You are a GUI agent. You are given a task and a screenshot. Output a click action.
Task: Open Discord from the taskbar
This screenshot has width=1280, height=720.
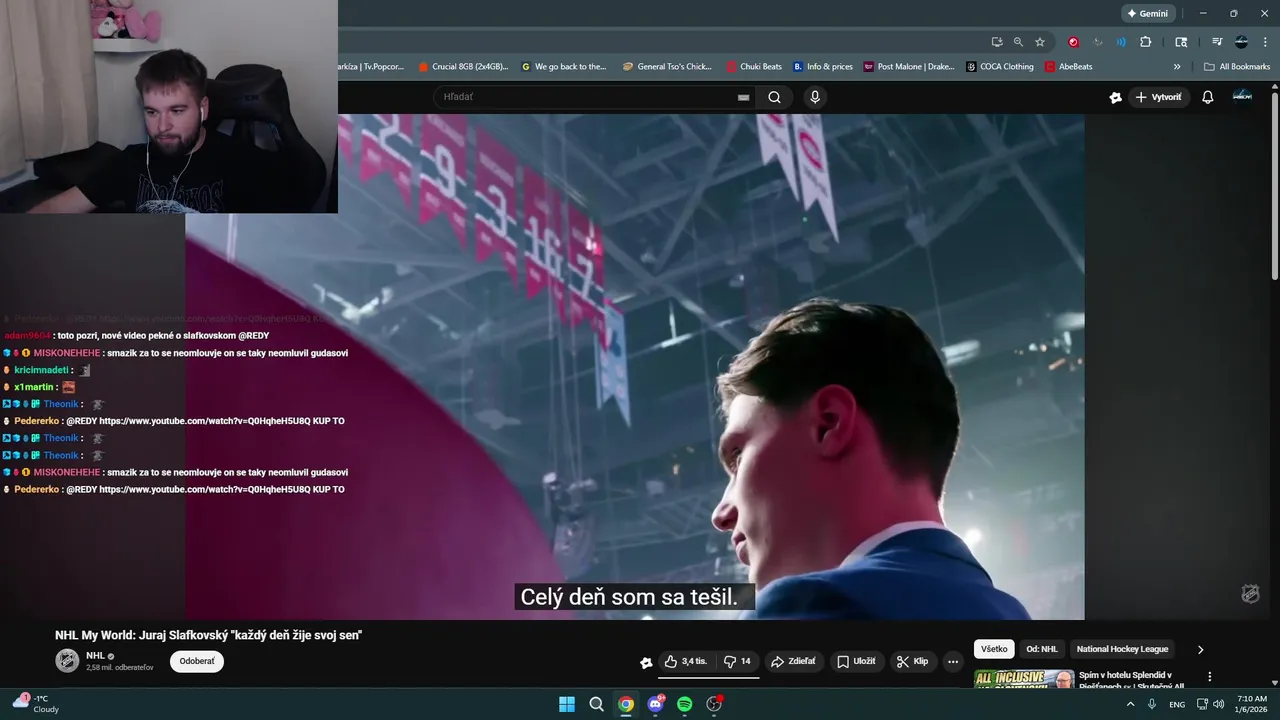(x=655, y=704)
